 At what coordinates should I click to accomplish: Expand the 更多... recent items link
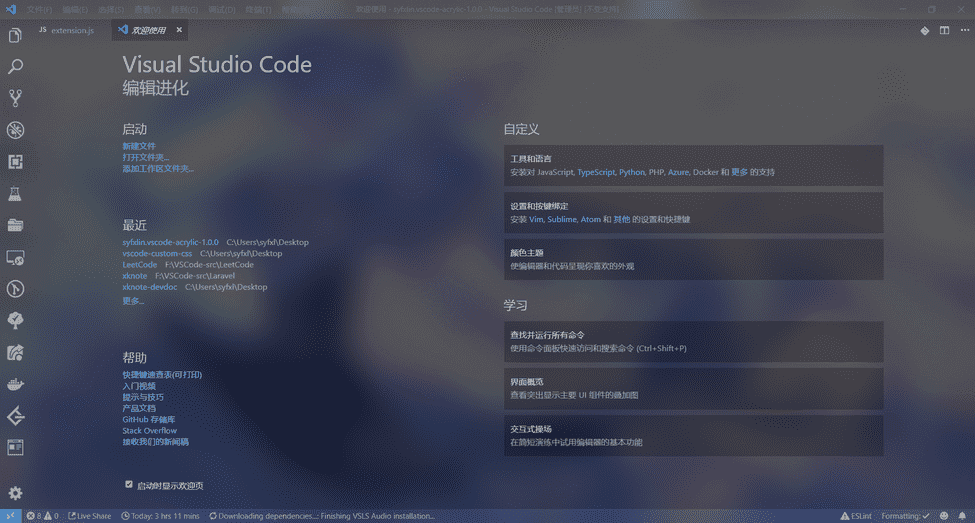(x=133, y=301)
